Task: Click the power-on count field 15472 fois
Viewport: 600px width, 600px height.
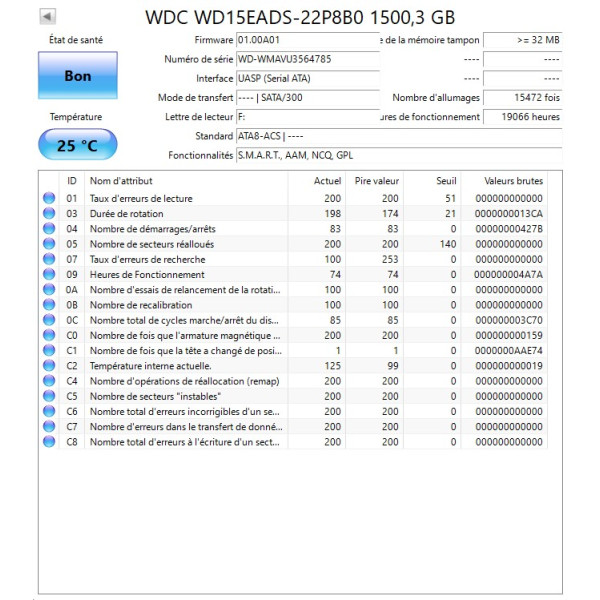Action: (523, 98)
